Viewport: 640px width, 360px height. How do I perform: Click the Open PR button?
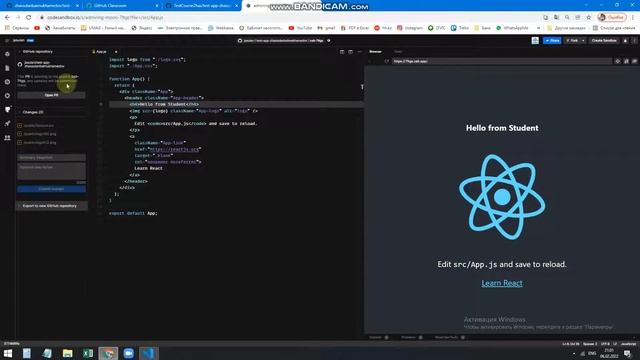tap(51, 95)
